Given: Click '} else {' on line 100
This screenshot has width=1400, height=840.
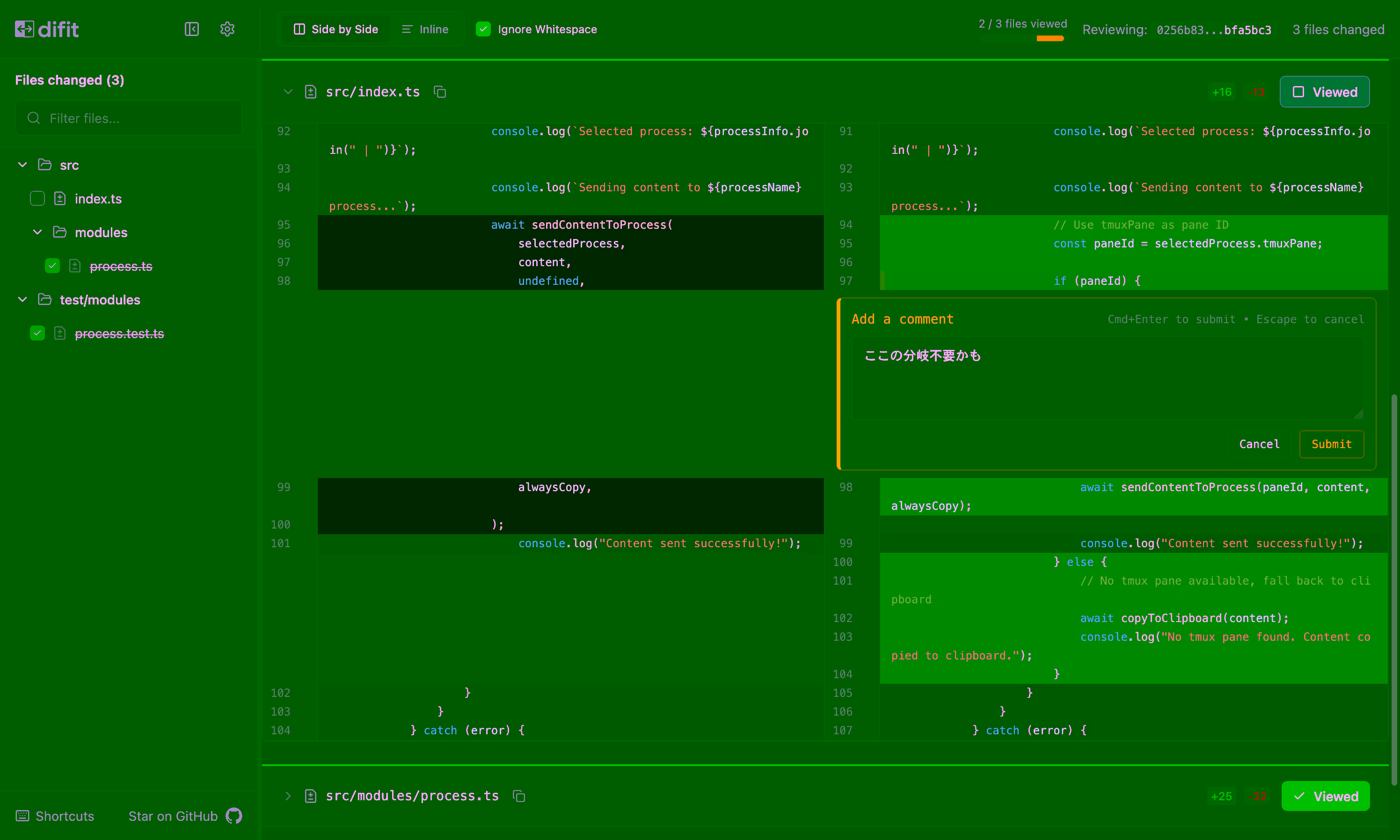Looking at the screenshot, I should pos(1079,562).
